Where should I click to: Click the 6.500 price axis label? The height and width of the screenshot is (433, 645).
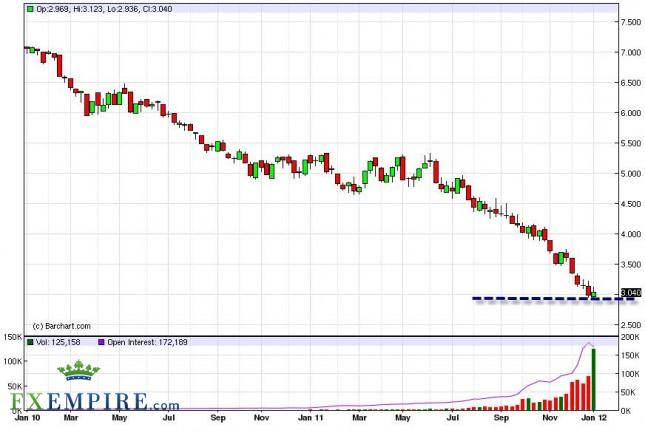pos(631,83)
